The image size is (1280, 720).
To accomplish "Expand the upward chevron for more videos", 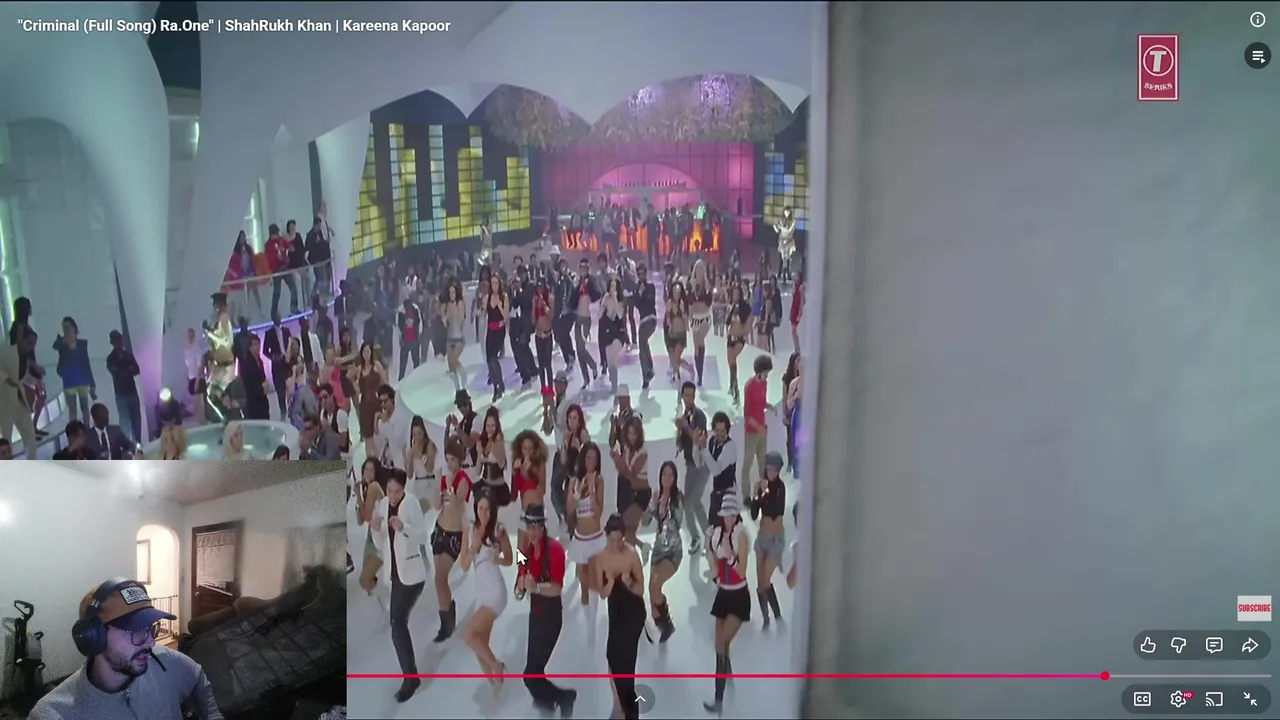I will pos(640,700).
